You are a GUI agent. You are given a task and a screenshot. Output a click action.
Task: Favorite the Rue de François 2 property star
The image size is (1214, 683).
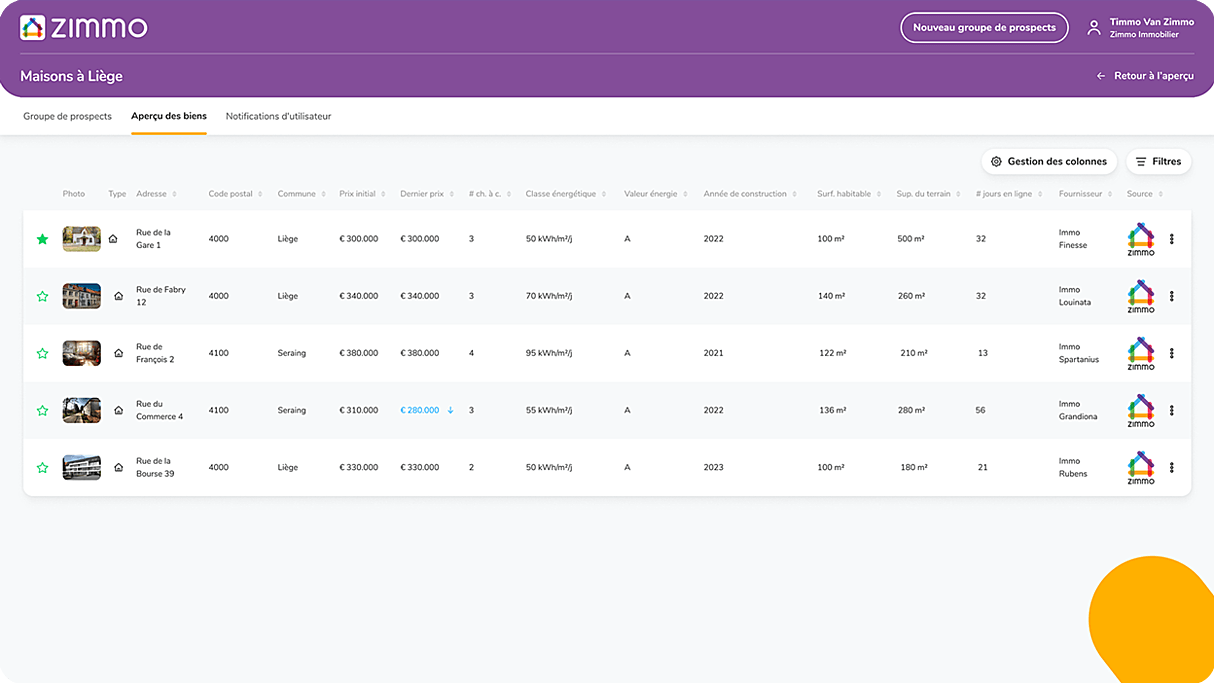[42, 353]
